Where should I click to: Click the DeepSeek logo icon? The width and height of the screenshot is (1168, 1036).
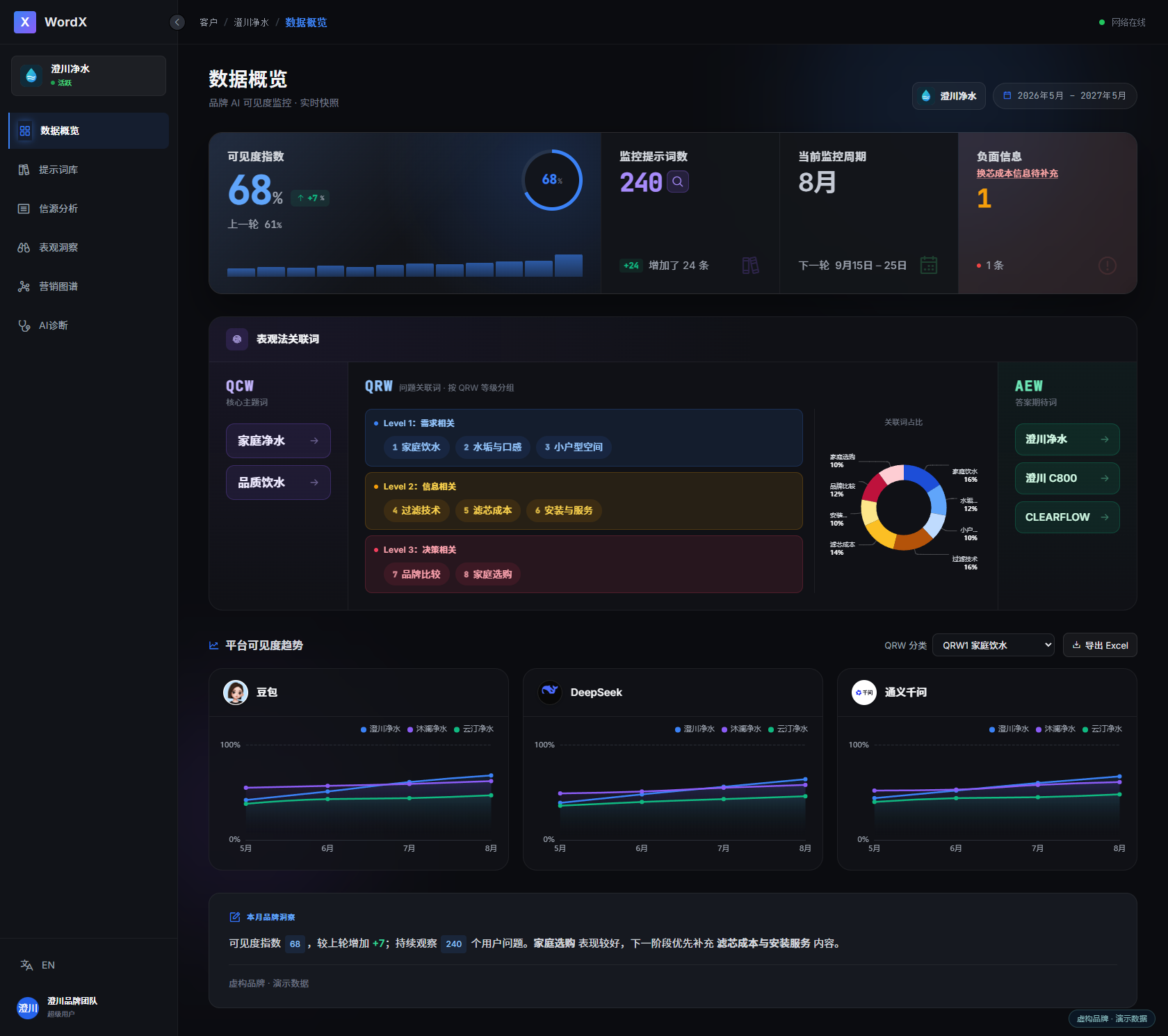(550, 693)
